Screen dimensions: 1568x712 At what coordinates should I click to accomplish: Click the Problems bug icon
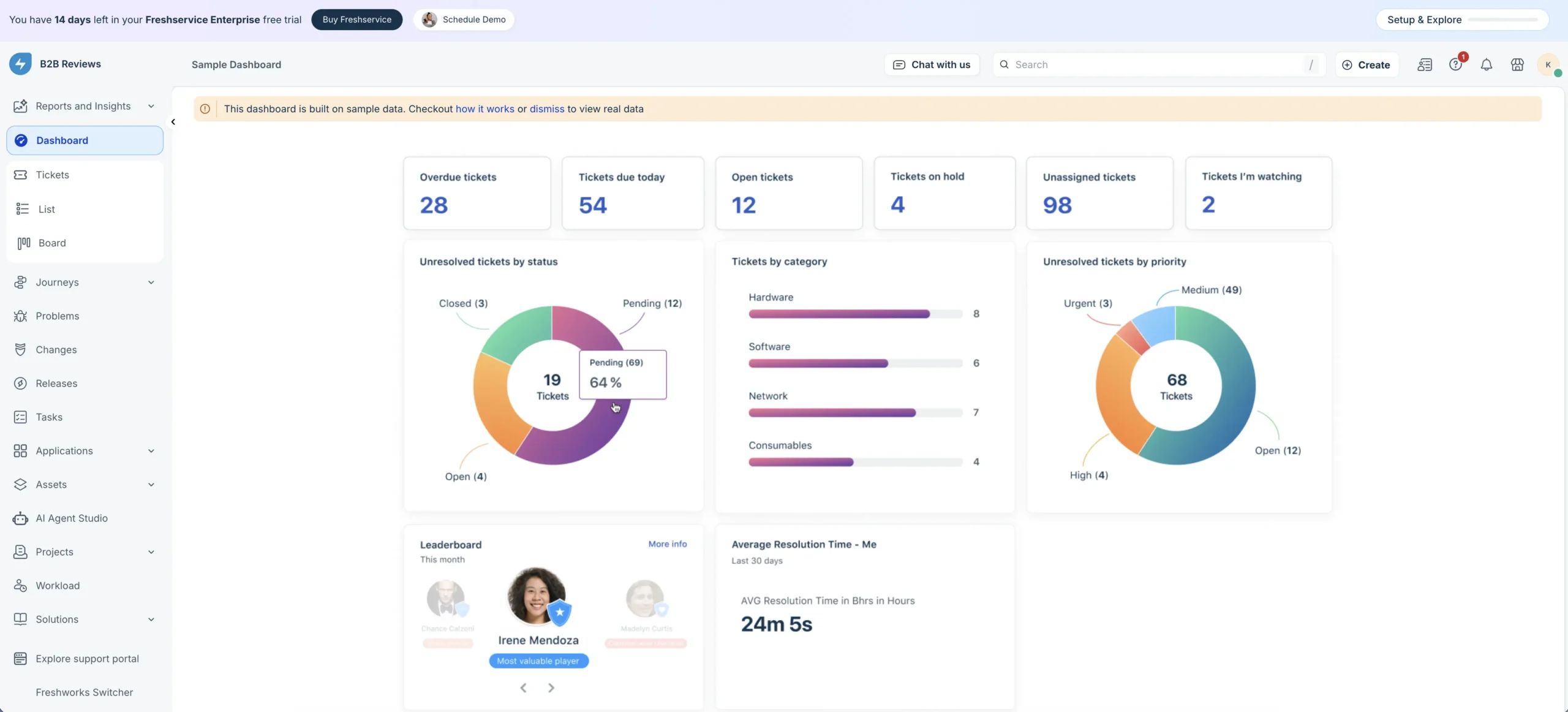(x=20, y=316)
